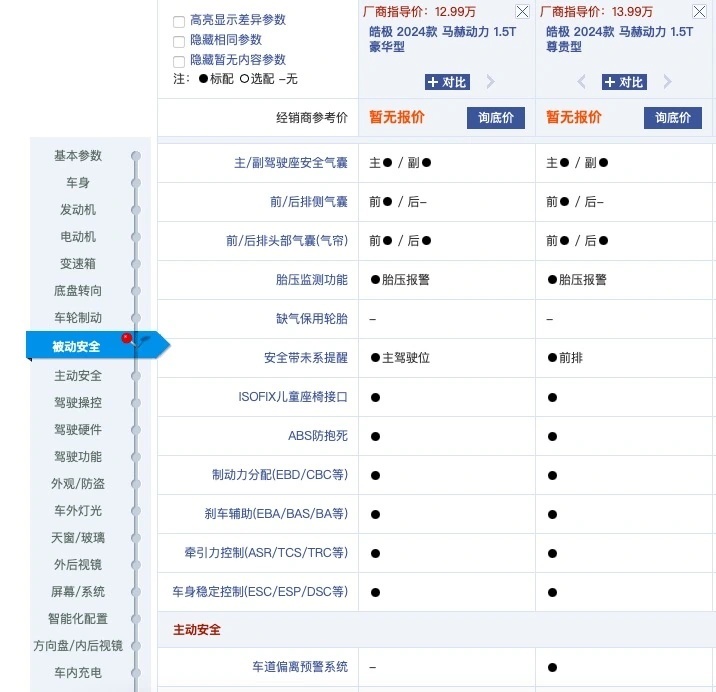The width and height of the screenshot is (716, 692).
Task: Click the red pin marker on 被动安全
Action: 127,338
